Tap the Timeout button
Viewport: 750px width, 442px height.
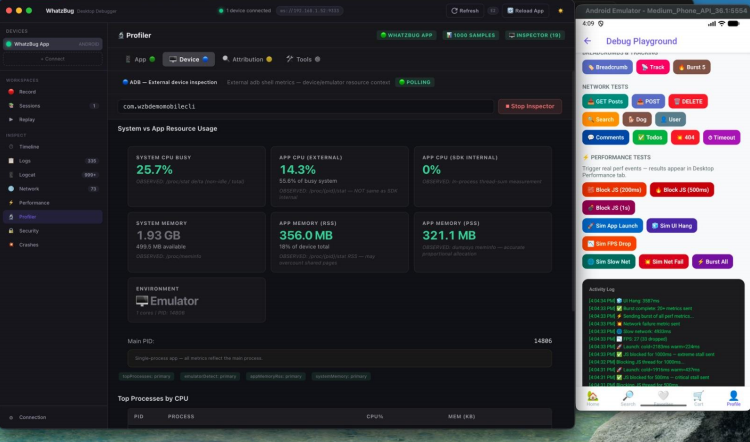point(721,137)
